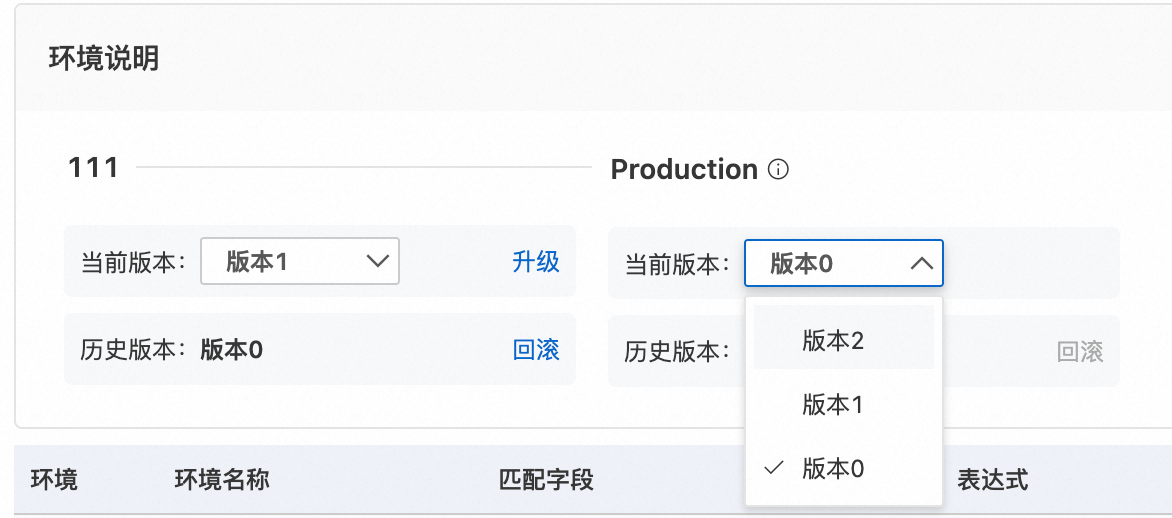
Task: Click the Production environment heading
Action: point(684,170)
